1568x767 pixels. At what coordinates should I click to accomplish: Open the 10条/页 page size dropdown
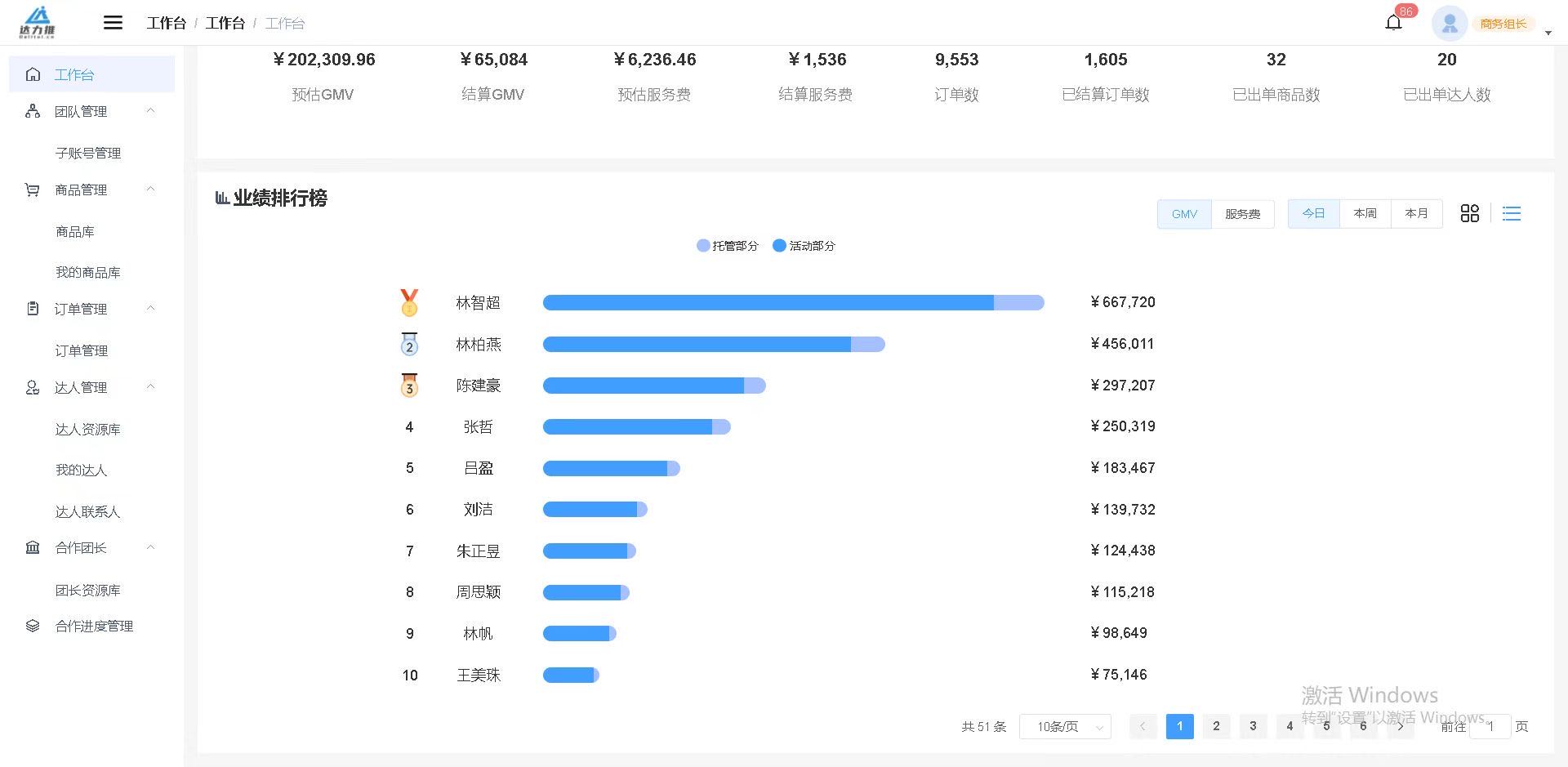1065,726
